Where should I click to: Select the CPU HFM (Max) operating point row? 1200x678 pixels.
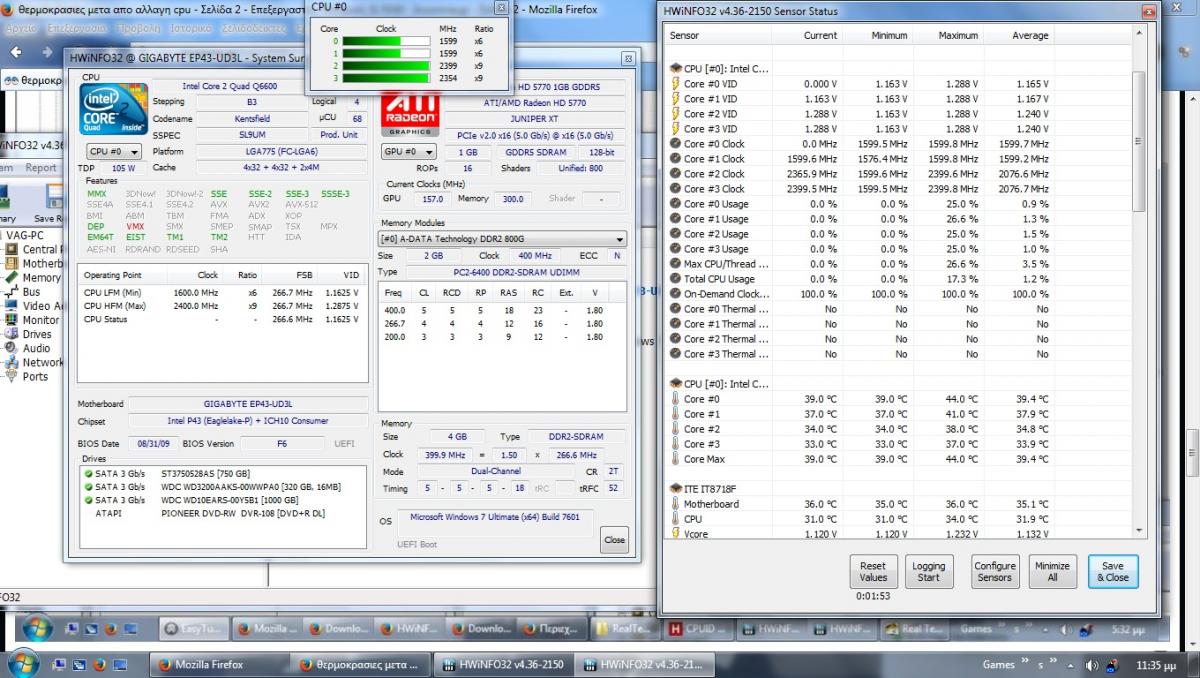pyautogui.click(x=221, y=306)
